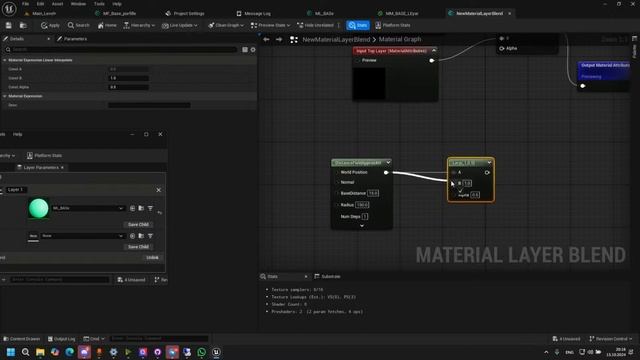Image resolution: width=640 pixels, height=360 pixels.
Task: Click NewMaterialLayerBlend breadcrumb
Action: click(x=336, y=40)
